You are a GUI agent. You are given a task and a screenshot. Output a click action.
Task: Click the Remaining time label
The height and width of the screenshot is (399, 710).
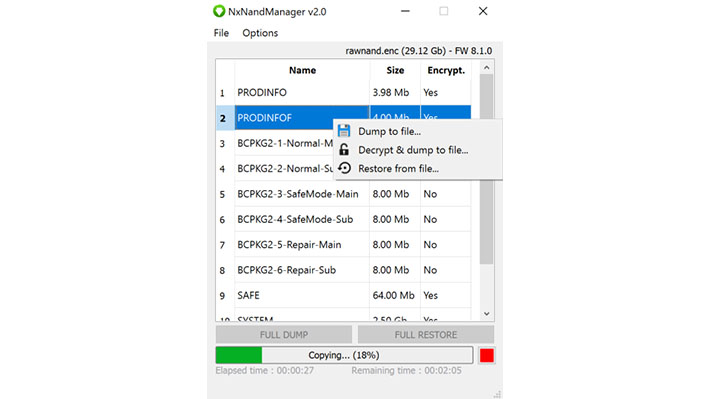pos(406,370)
